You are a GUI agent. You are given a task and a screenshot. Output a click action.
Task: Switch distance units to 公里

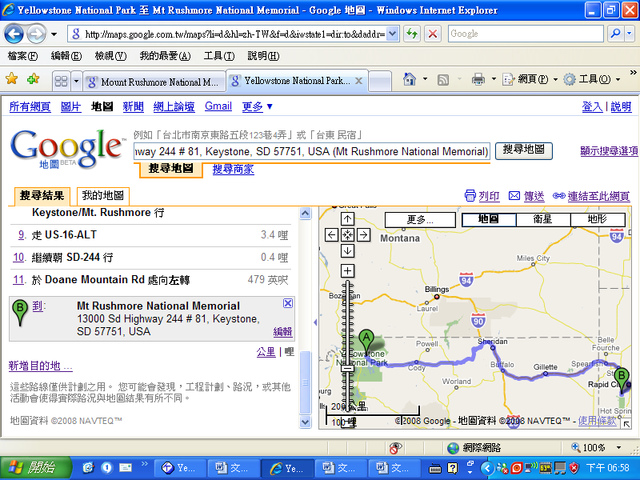pyautogui.click(x=266, y=352)
